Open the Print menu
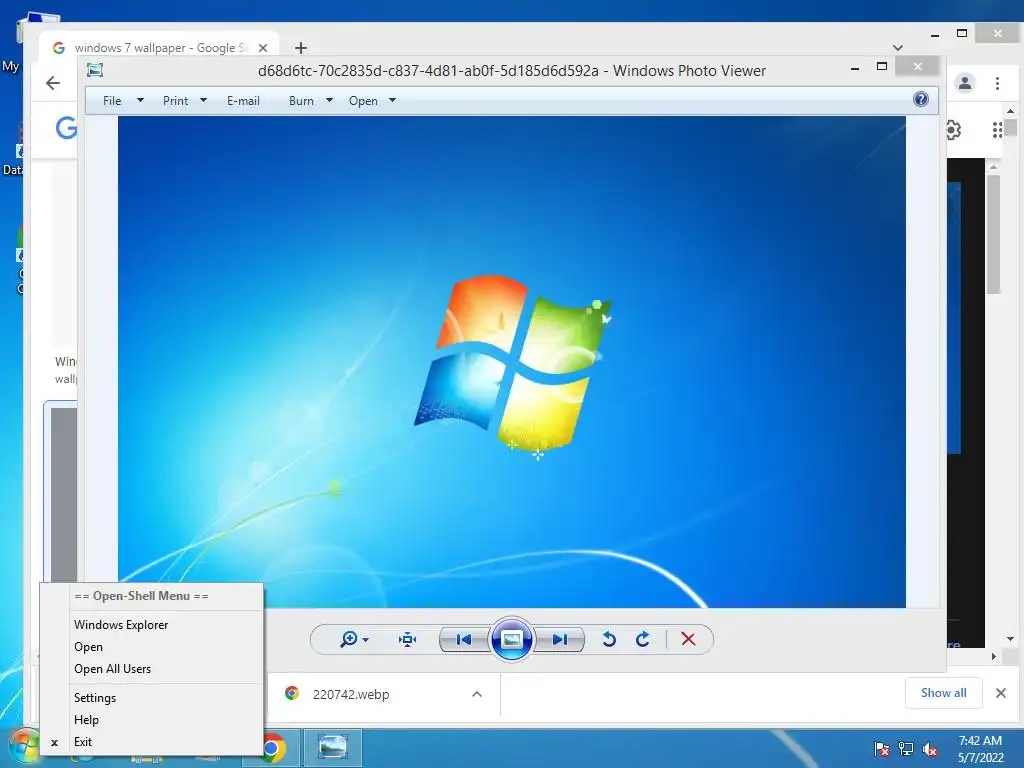This screenshot has width=1024, height=768. [175, 101]
